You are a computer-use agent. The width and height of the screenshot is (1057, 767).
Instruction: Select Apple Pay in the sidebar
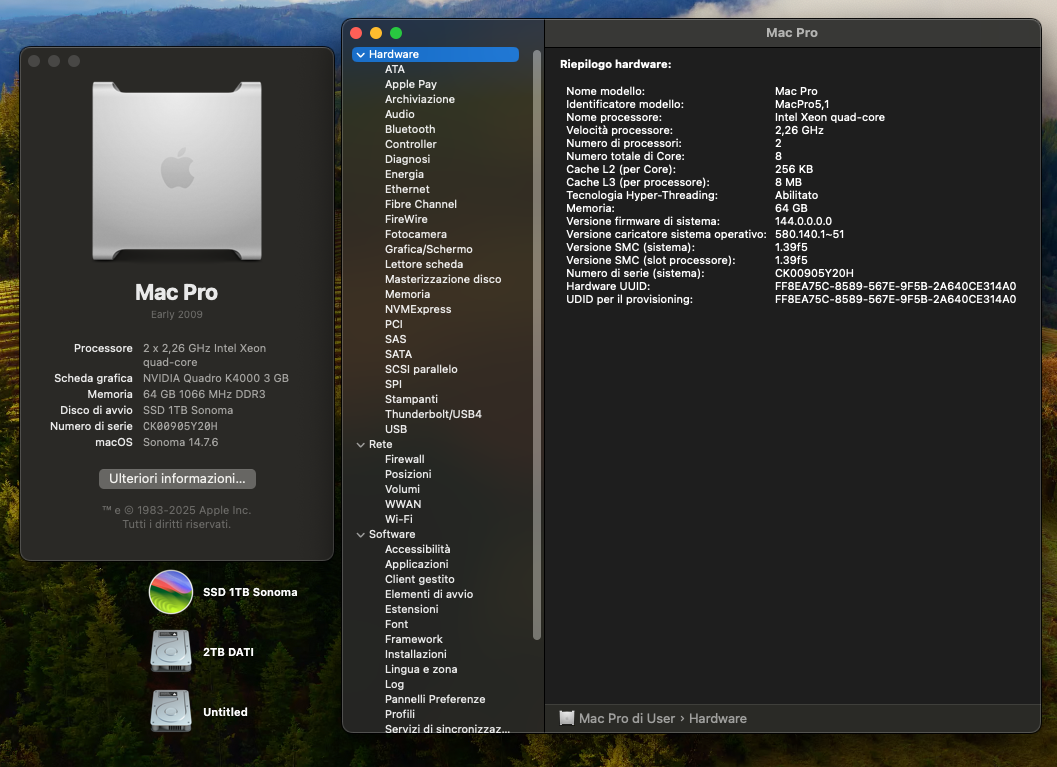click(411, 84)
